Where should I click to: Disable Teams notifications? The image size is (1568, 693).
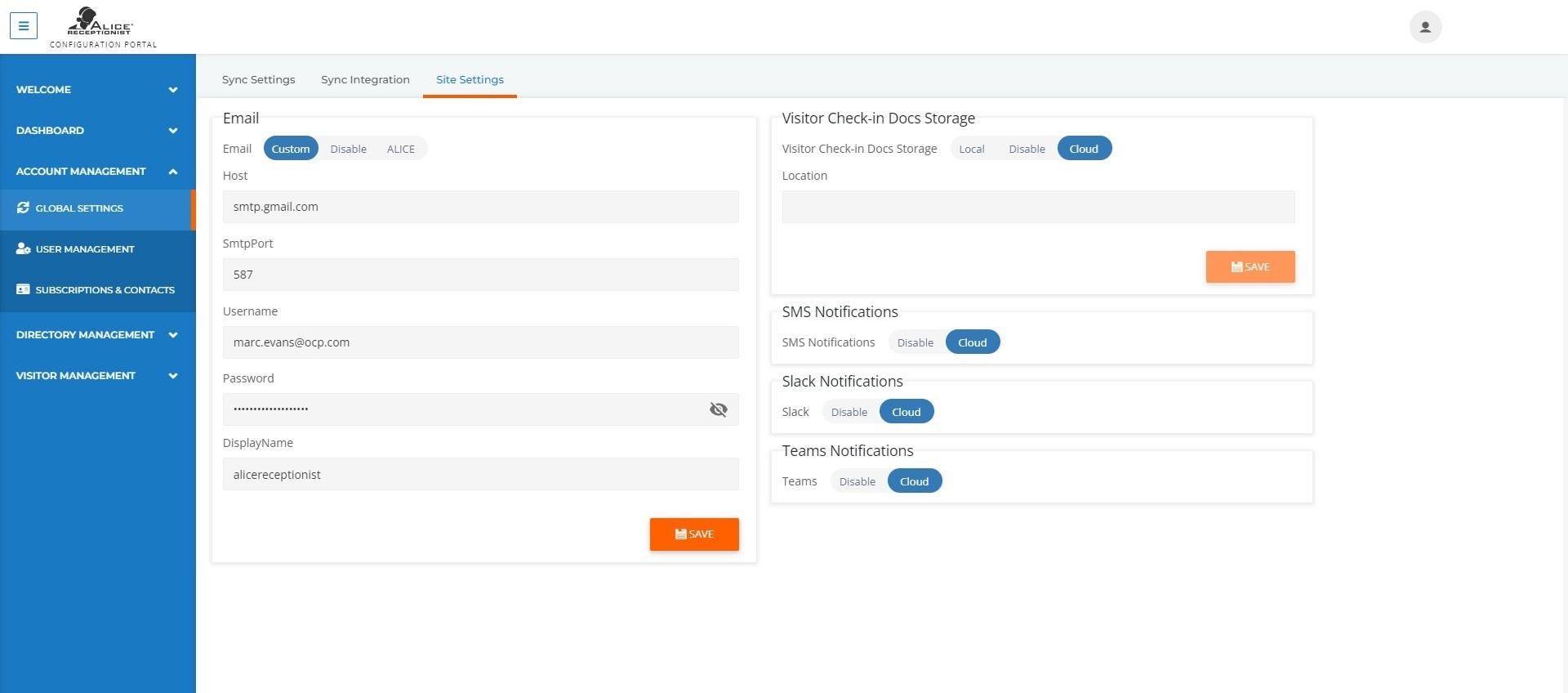pyautogui.click(x=857, y=481)
